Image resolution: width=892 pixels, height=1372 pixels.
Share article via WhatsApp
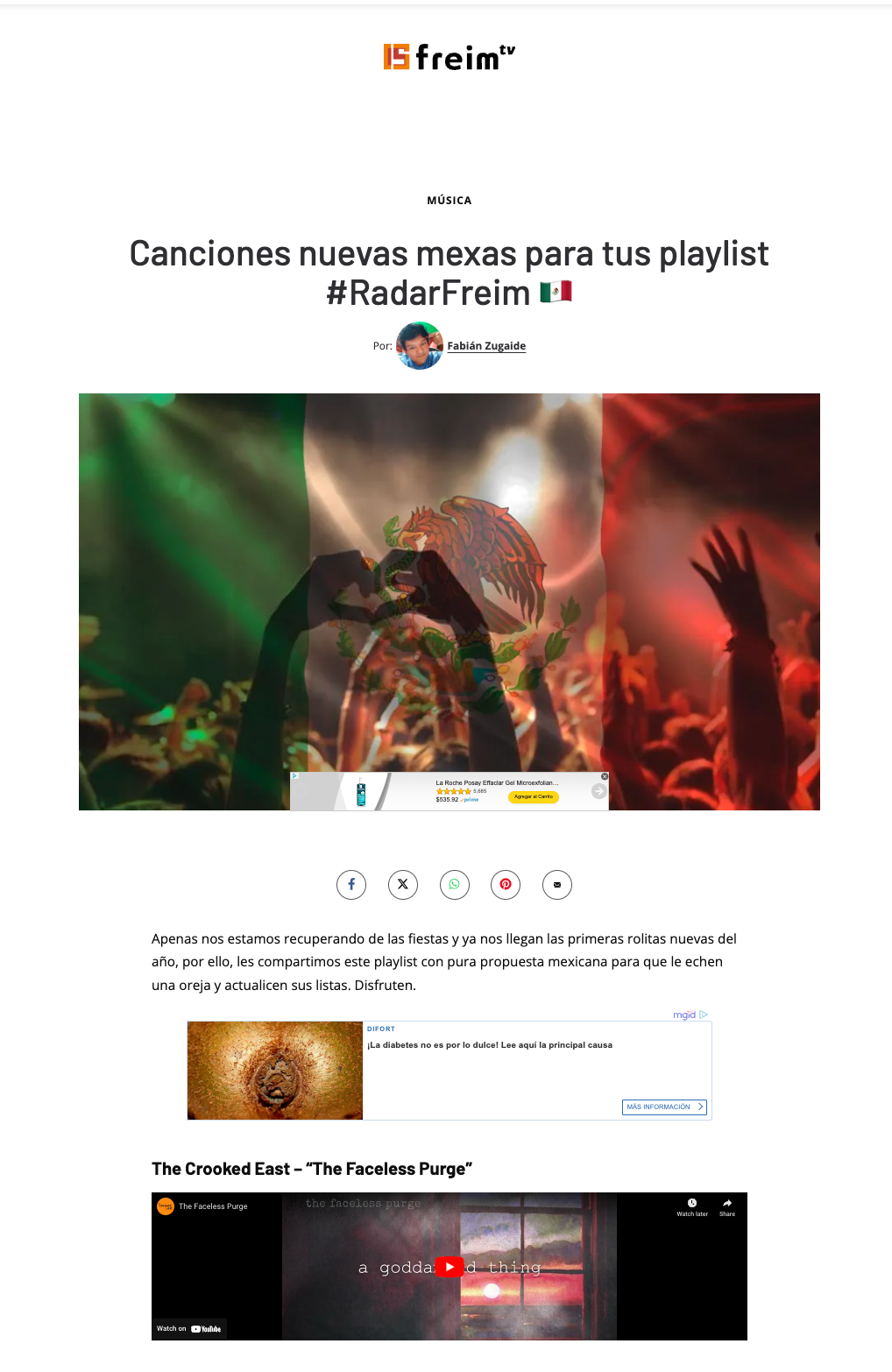click(455, 884)
